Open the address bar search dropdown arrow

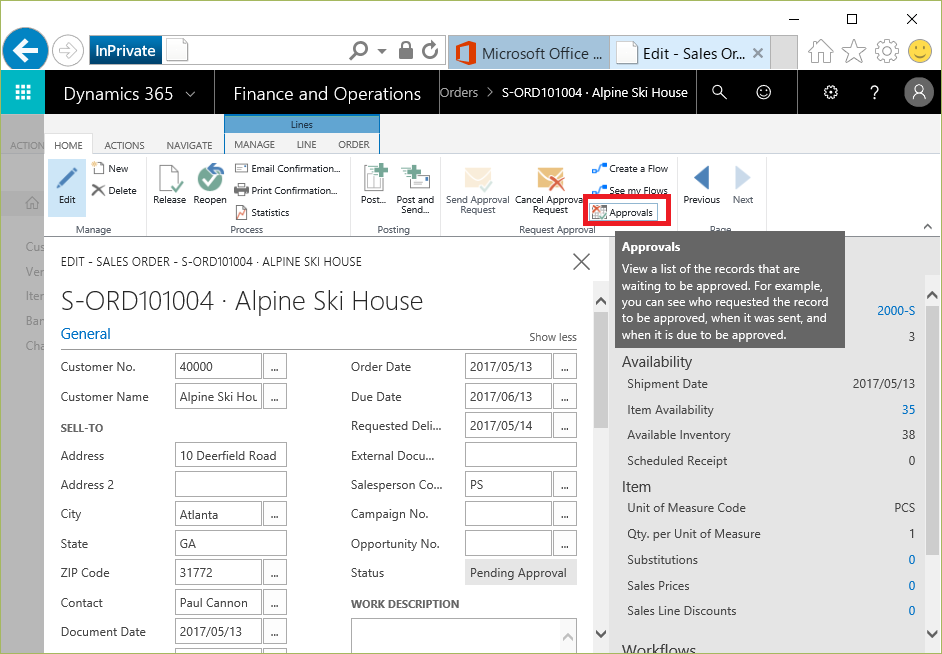382,52
